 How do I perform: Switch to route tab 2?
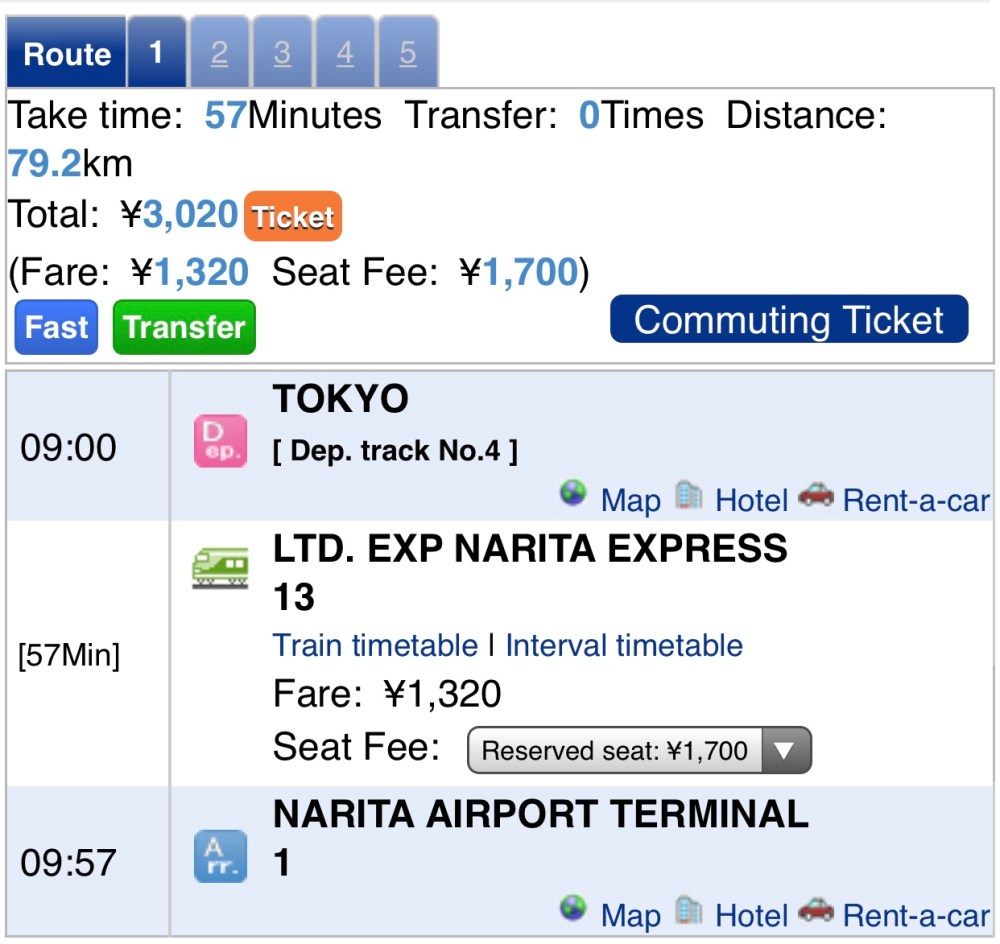(219, 53)
